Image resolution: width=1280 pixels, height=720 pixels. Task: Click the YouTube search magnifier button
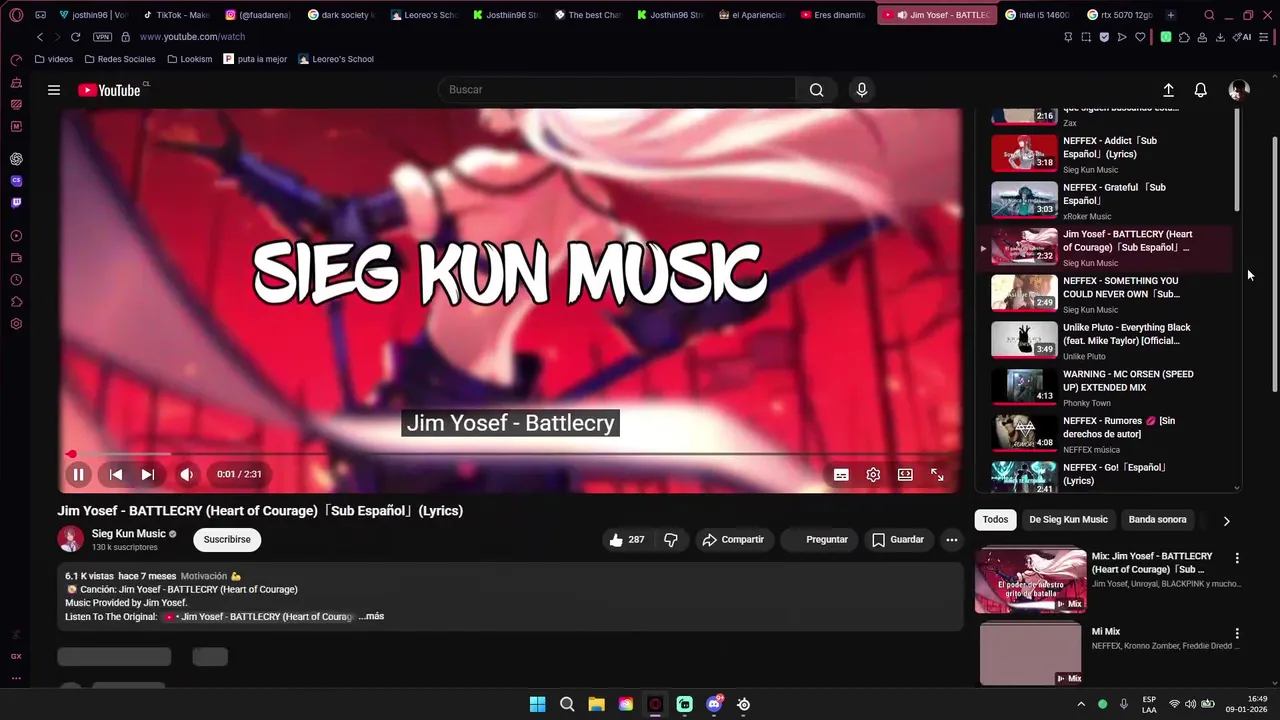pos(817,90)
